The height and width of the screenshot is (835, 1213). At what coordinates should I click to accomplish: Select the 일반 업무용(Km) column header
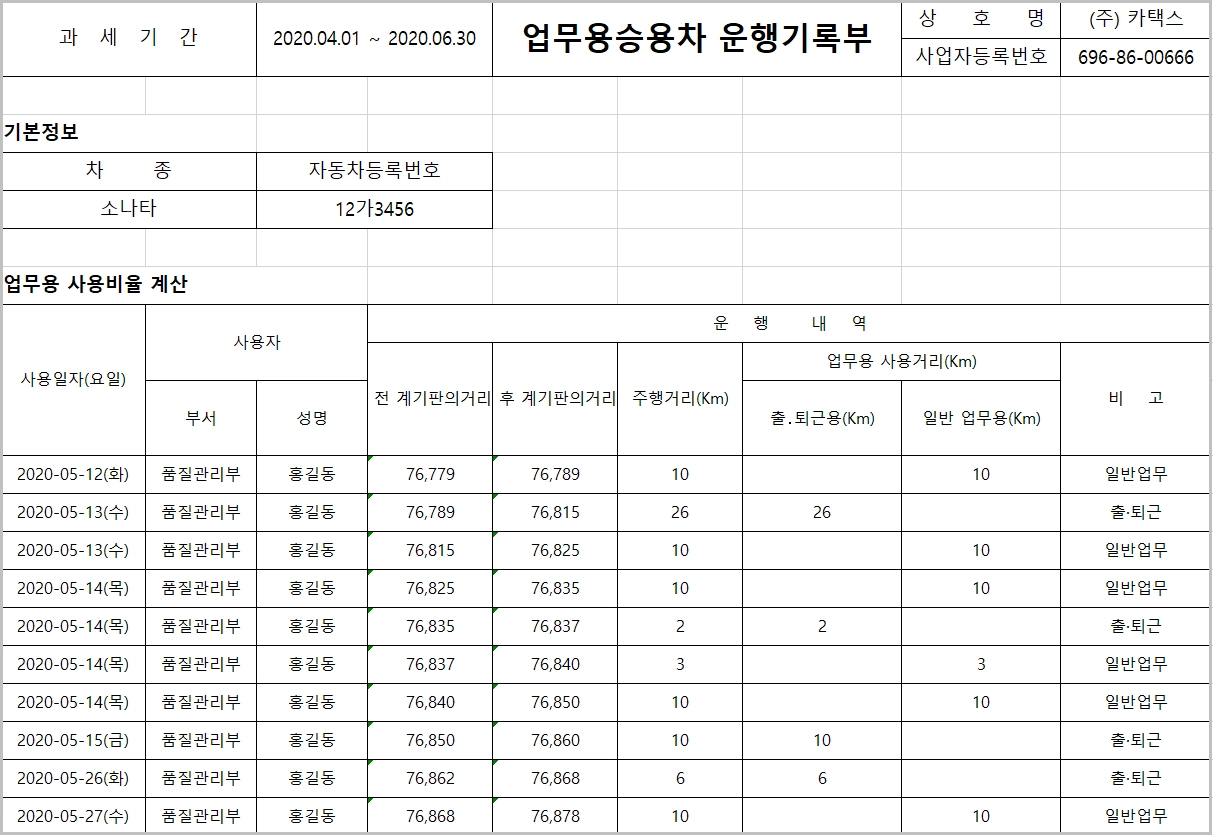[981, 418]
